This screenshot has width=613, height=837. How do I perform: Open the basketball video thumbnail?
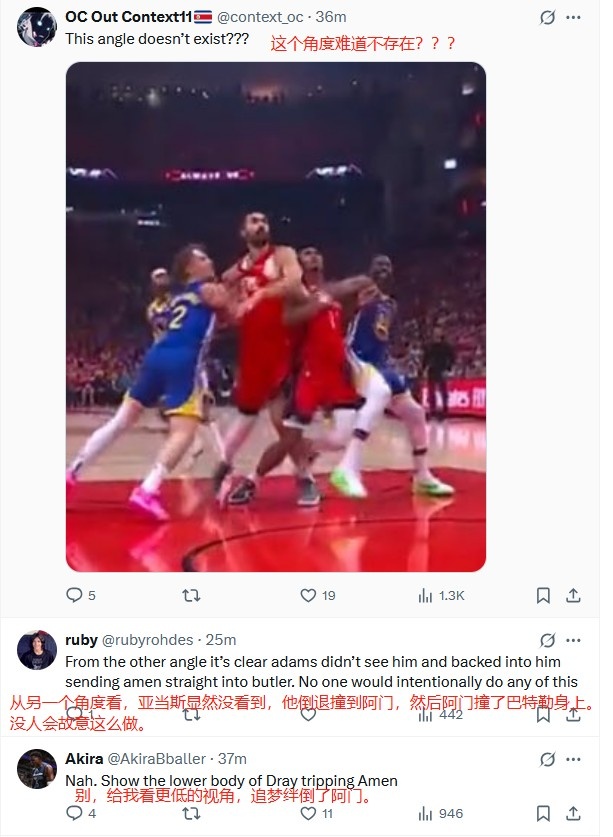click(x=276, y=317)
